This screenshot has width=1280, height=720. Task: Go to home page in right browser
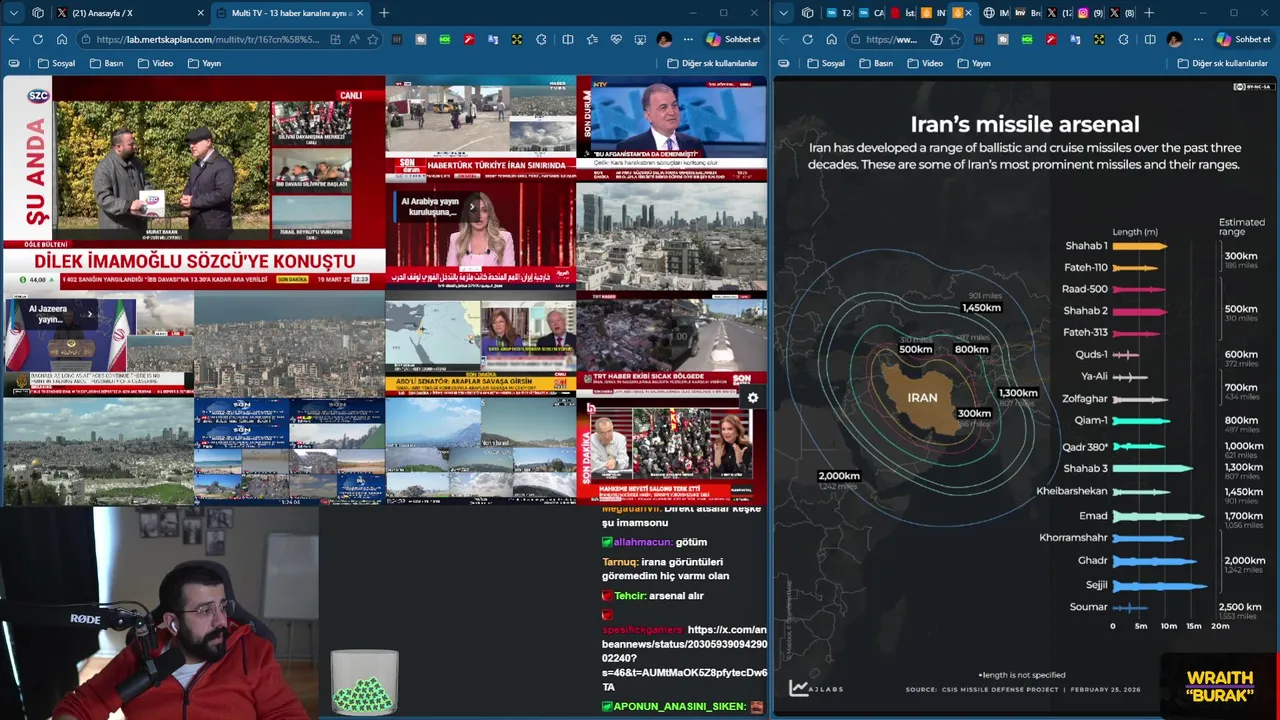832,39
